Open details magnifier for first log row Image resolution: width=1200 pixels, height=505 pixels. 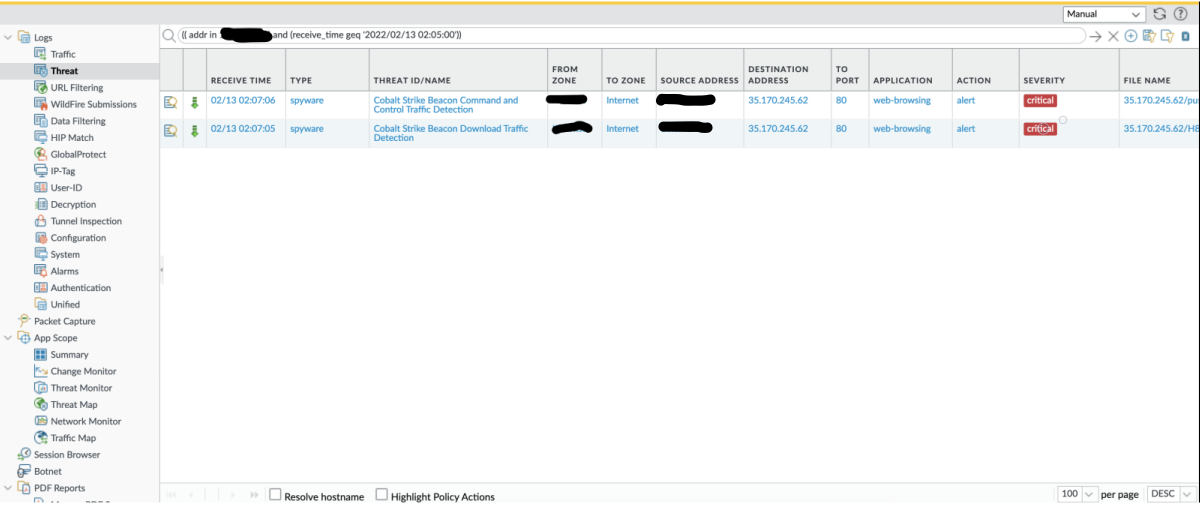point(171,102)
